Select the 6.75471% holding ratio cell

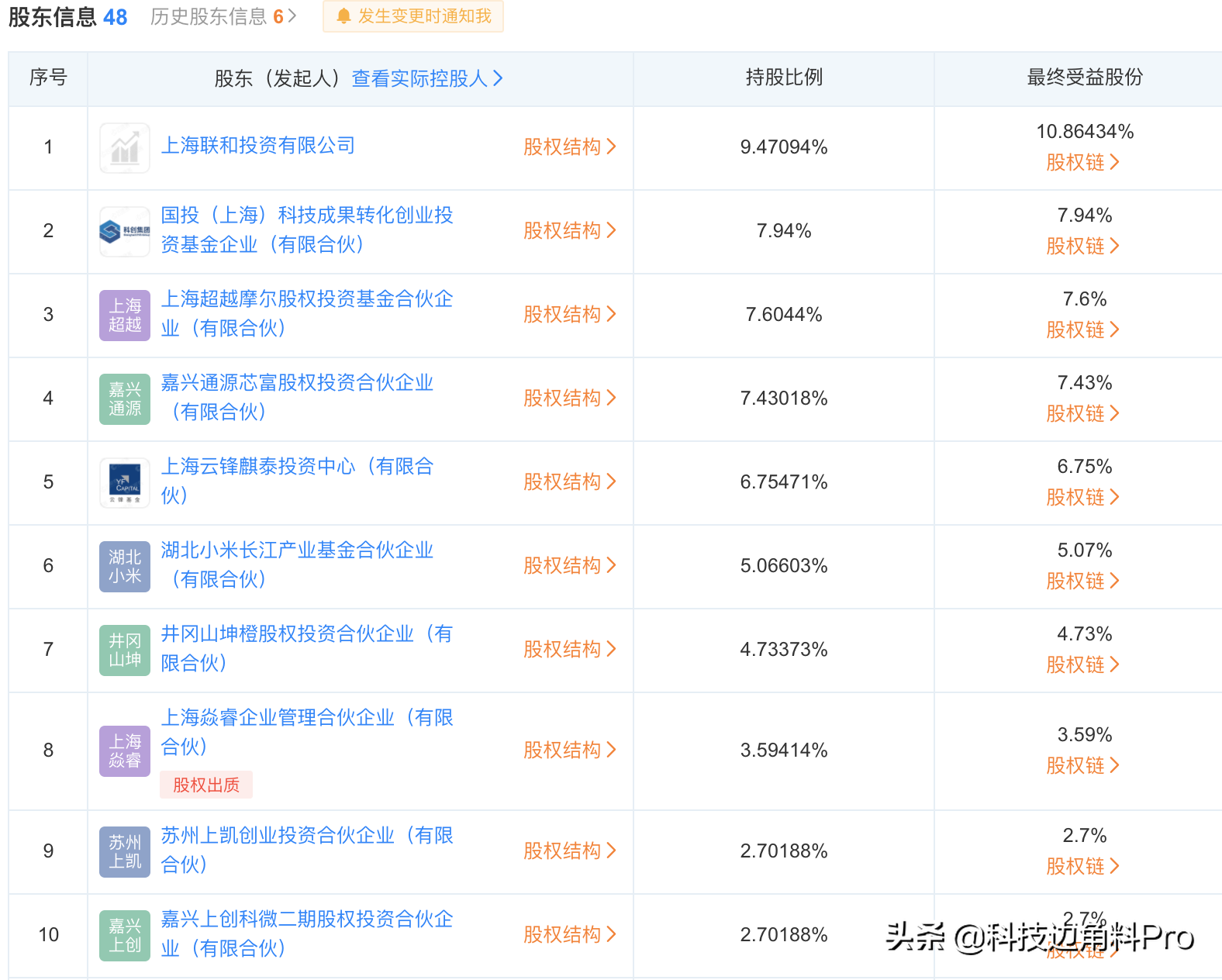(x=784, y=482)
